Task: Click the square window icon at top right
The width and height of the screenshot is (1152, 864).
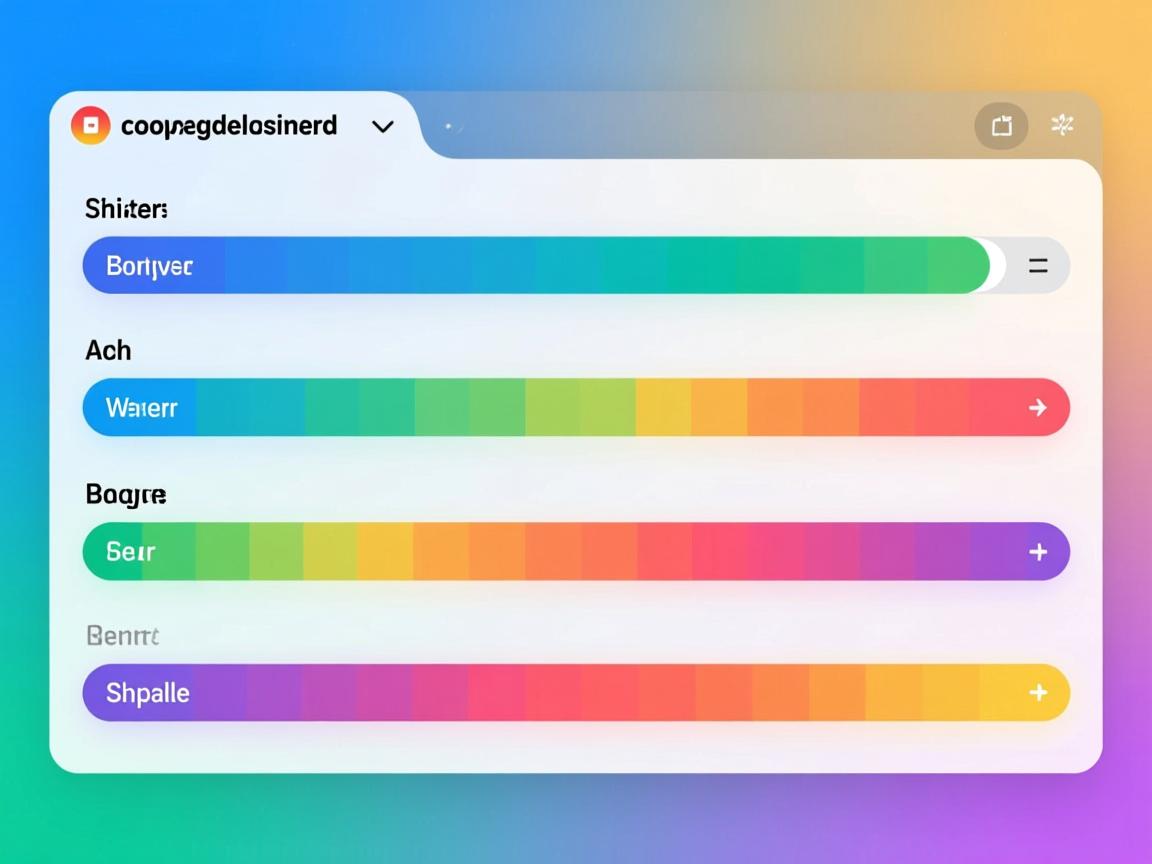Action: coord(1001,126)
